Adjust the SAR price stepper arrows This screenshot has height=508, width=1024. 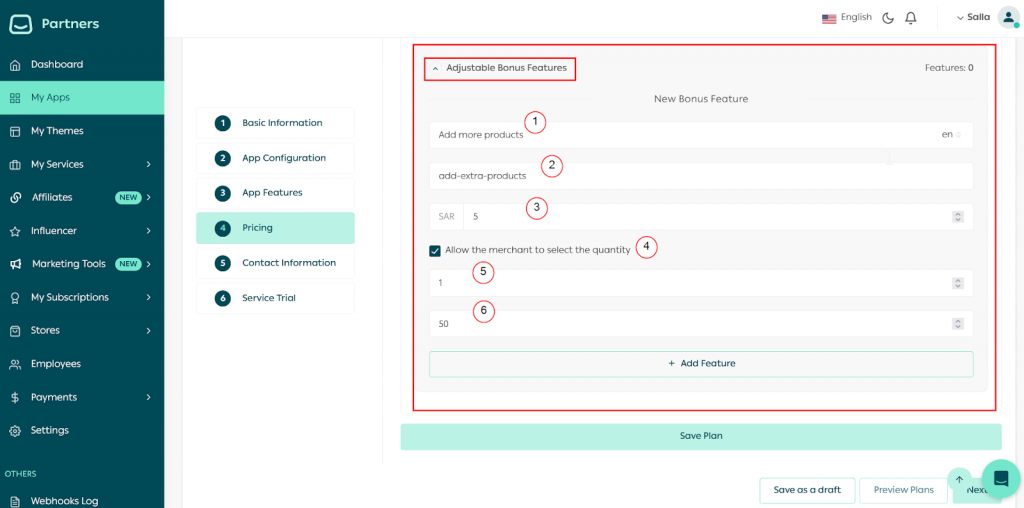[x=958, y=217]
